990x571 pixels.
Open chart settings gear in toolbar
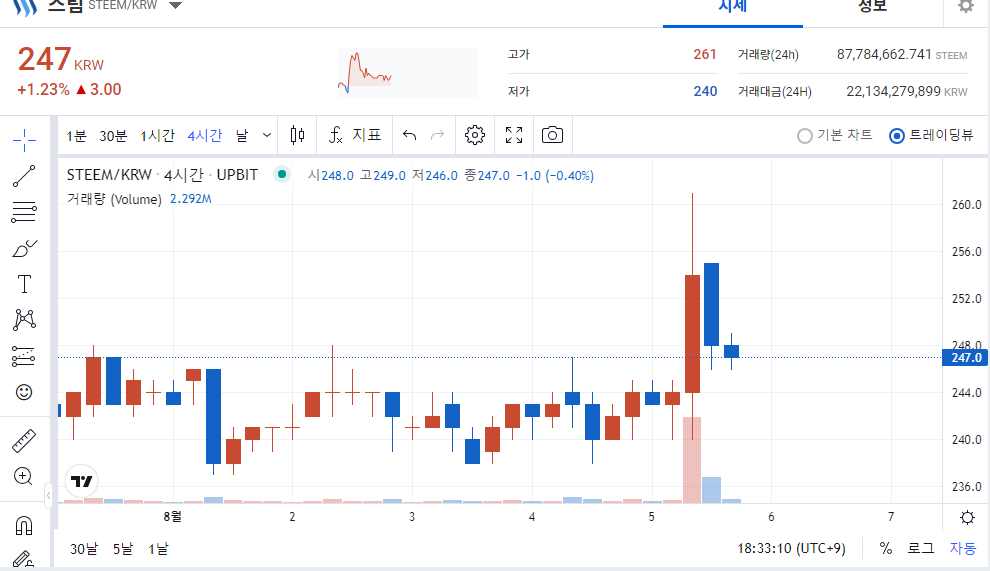pos(475,135)
